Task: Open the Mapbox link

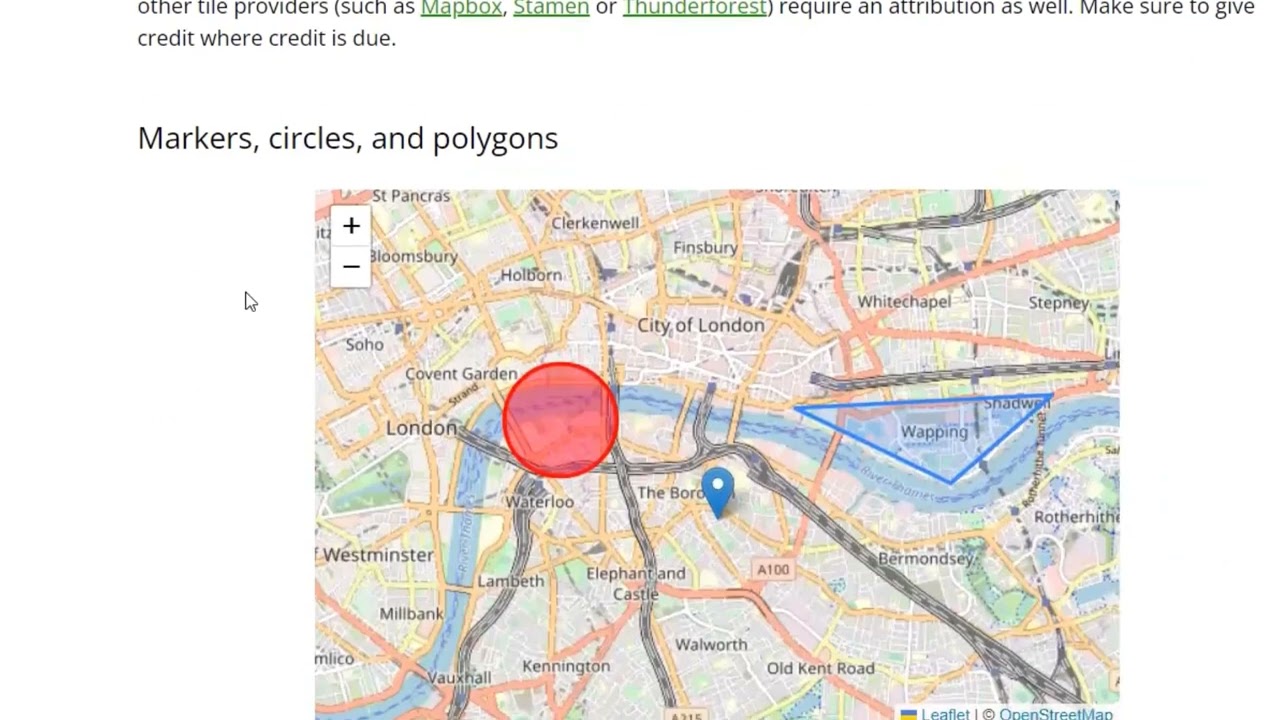Action: [461, 8]
